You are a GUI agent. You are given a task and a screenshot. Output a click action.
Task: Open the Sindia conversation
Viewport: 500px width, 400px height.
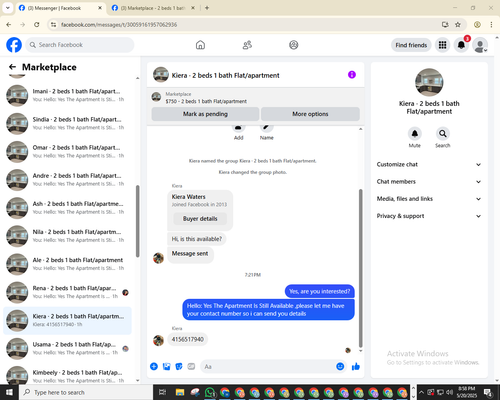(x=67, y=123)
